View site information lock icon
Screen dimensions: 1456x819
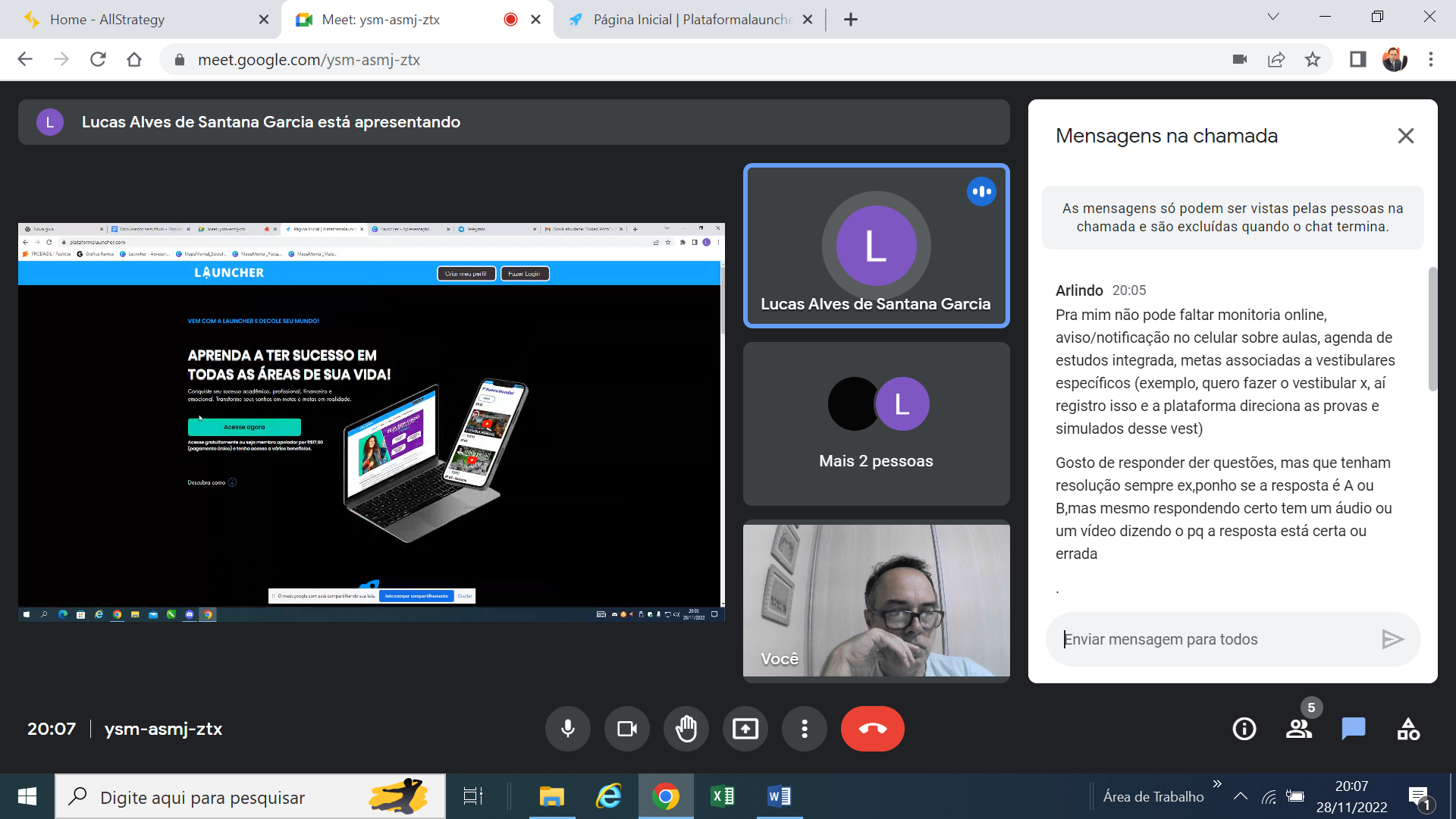(x=180, y=60)
